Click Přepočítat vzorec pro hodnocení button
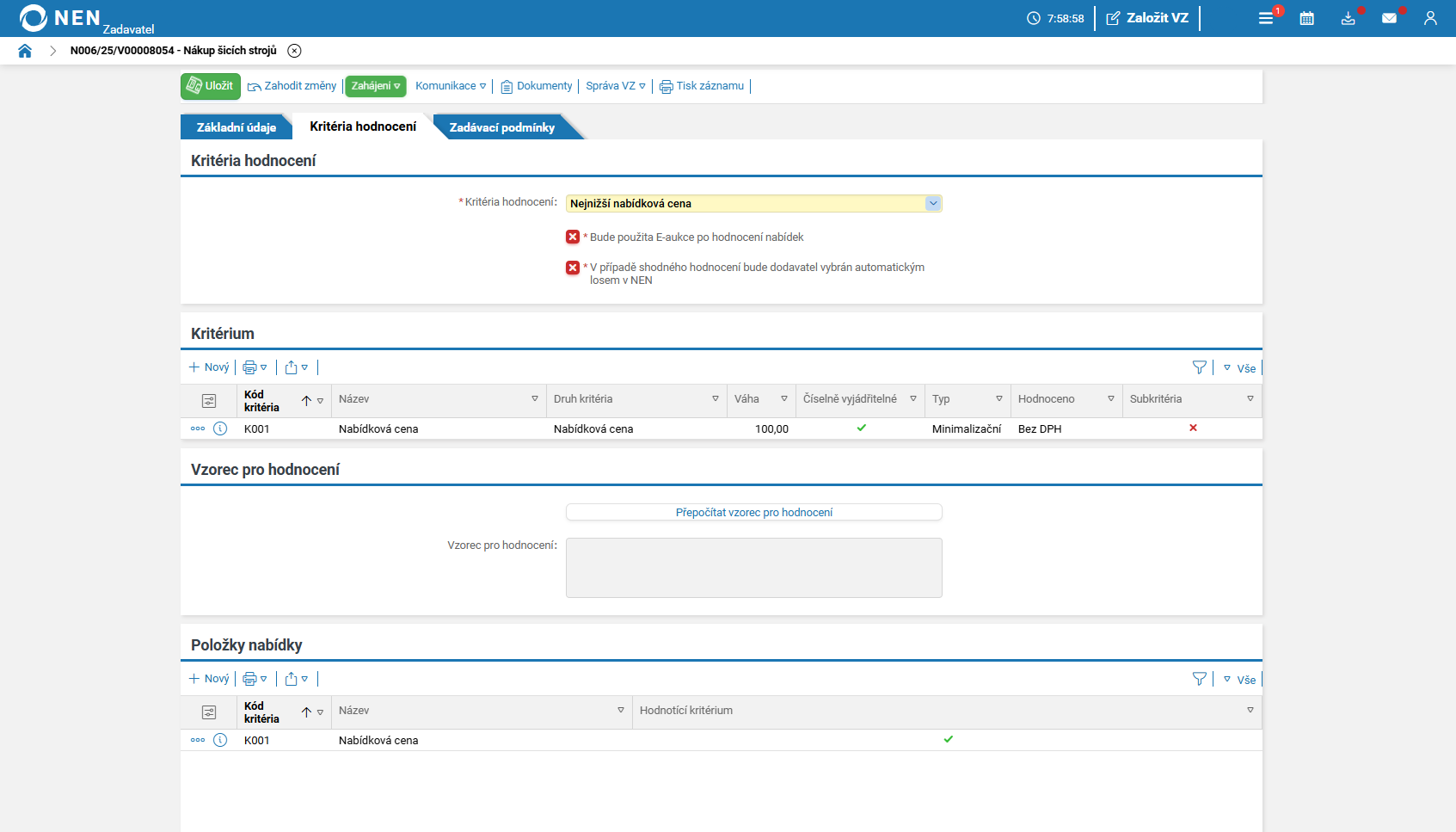1456x832 pixels. pos(753,513)
